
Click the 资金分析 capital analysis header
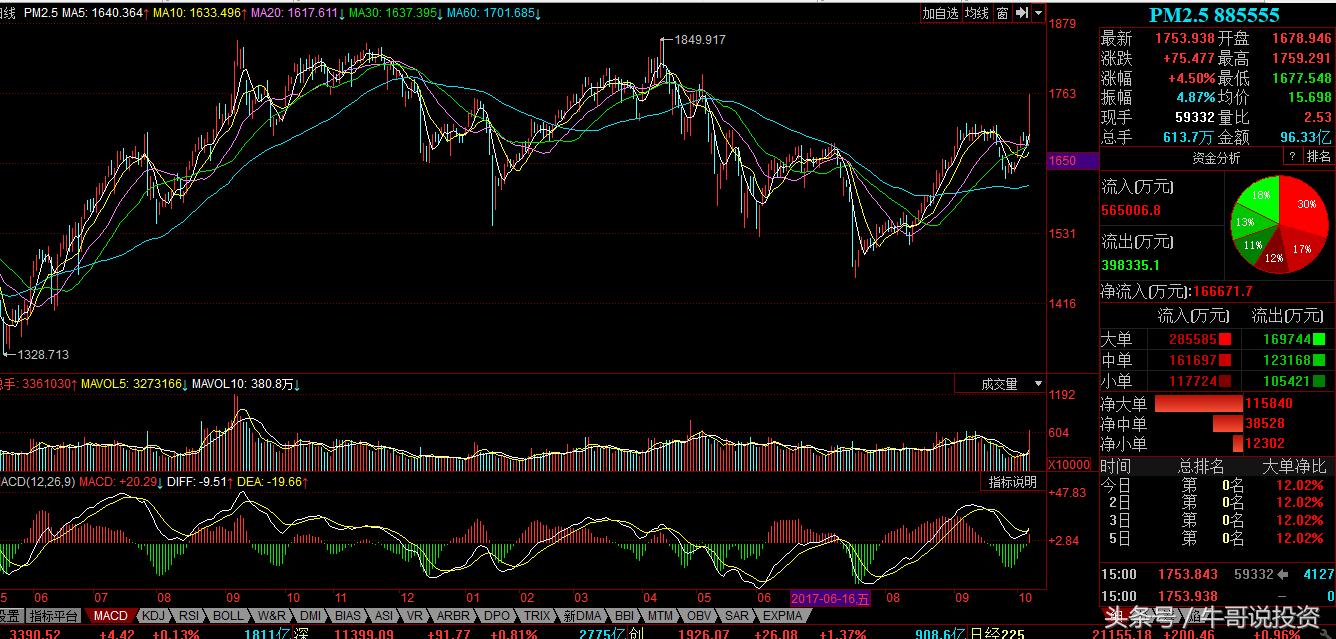1216,157
